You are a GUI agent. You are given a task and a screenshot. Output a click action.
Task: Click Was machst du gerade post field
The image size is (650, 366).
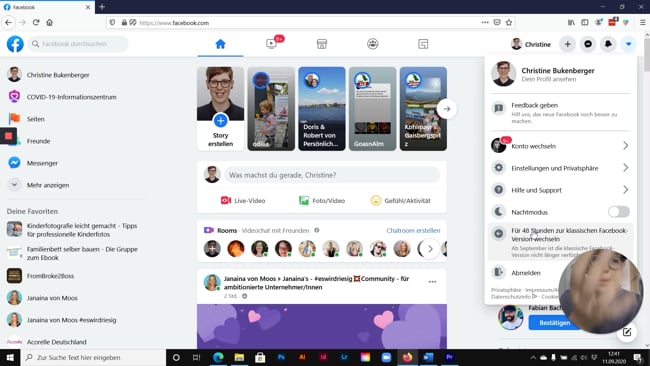tap(332, 175)
